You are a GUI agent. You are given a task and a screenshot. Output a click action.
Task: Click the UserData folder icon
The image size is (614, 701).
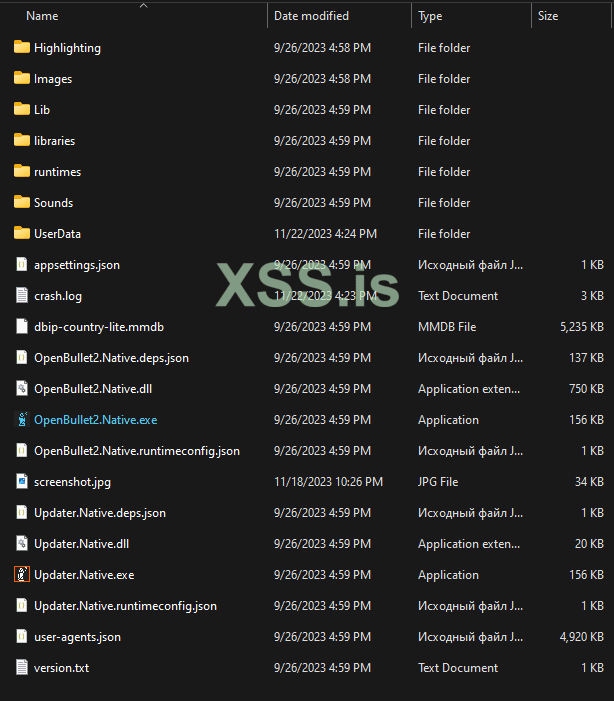click(21, 233)
